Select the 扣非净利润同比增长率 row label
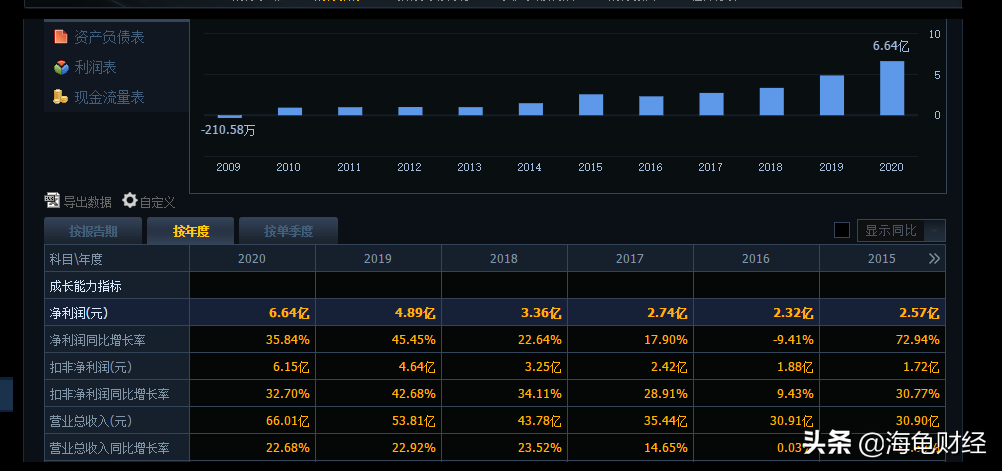This screenshot has width=1002, height=471. point(116,394)
